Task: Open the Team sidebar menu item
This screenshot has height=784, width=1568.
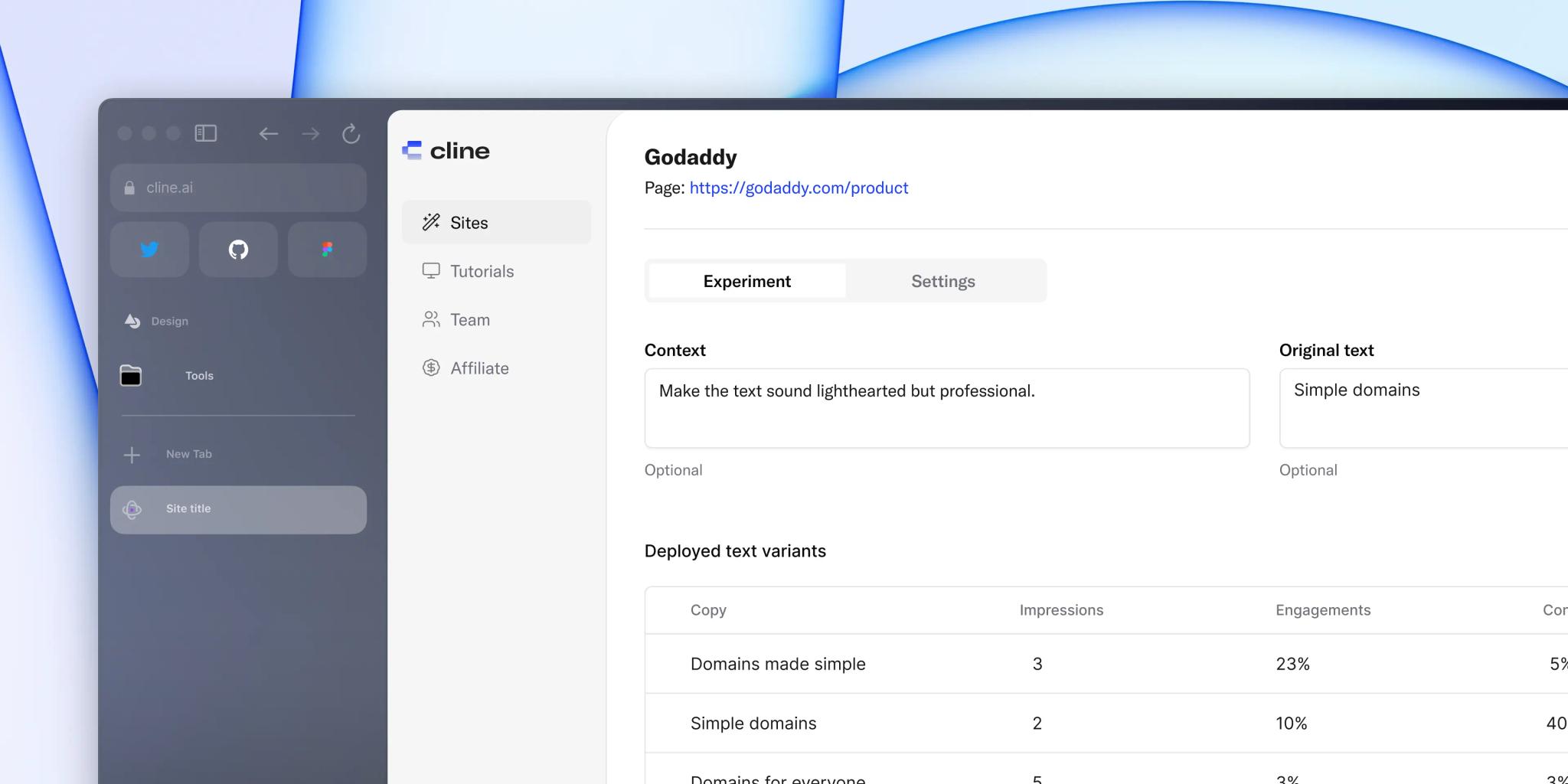Action: 496,319
